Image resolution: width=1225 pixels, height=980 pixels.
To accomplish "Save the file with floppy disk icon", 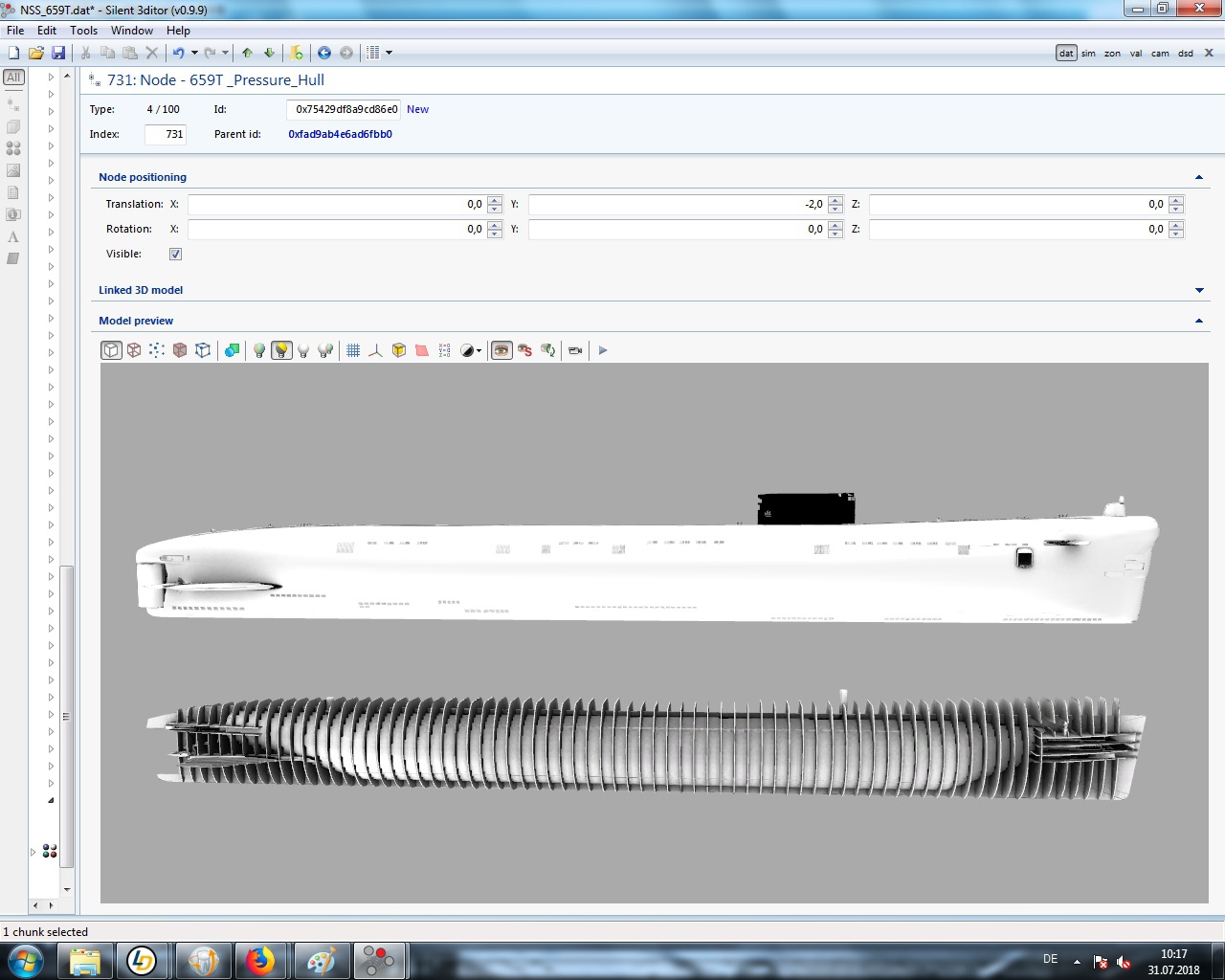I will 58,53.
